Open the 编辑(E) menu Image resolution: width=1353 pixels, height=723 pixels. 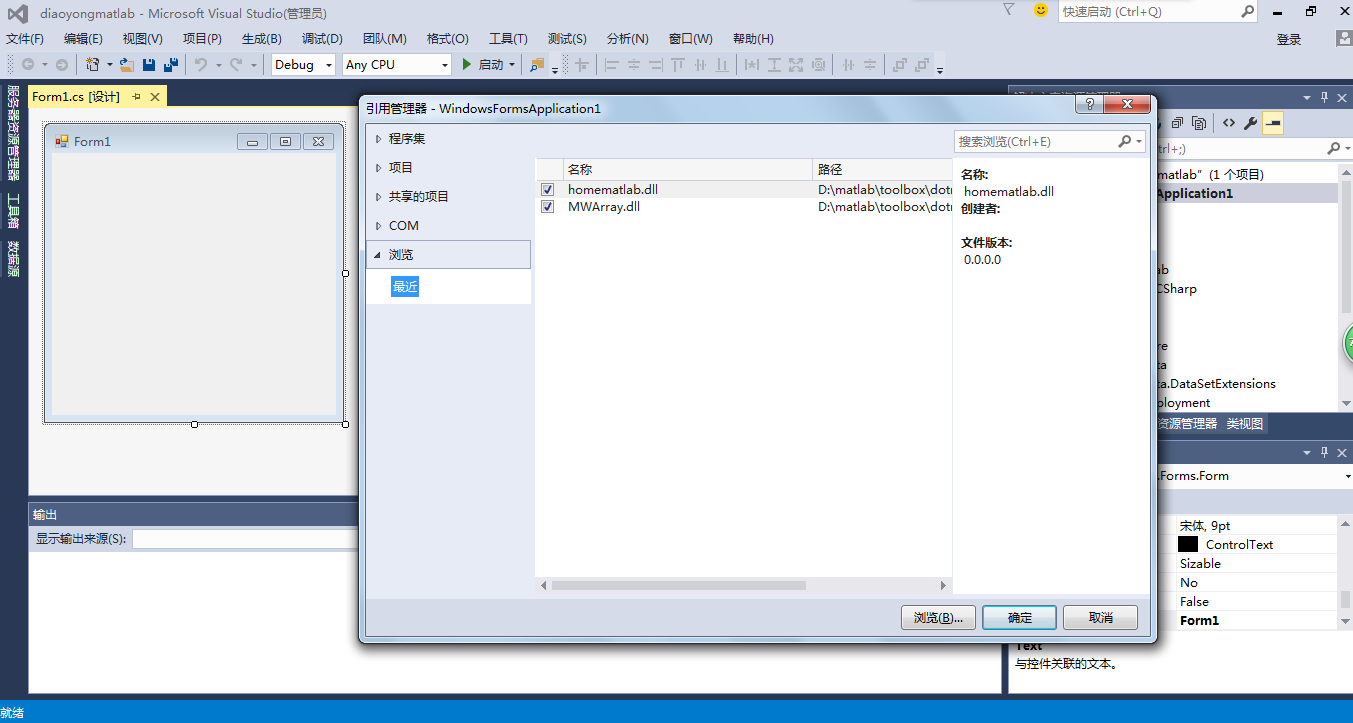83,39
